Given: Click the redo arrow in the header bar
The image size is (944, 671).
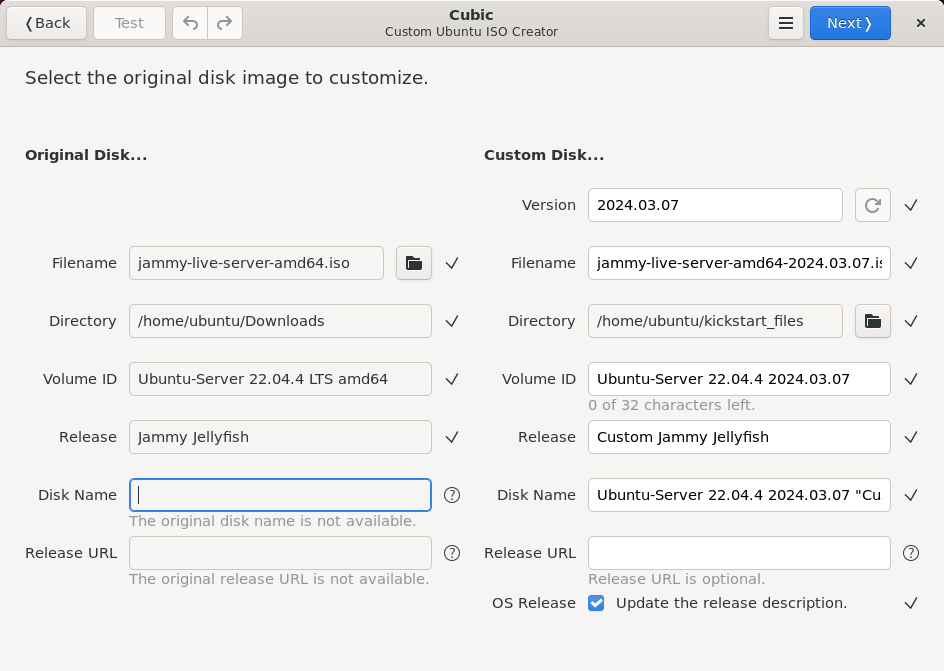Looking at the screenshot, I should pos(225,23).
